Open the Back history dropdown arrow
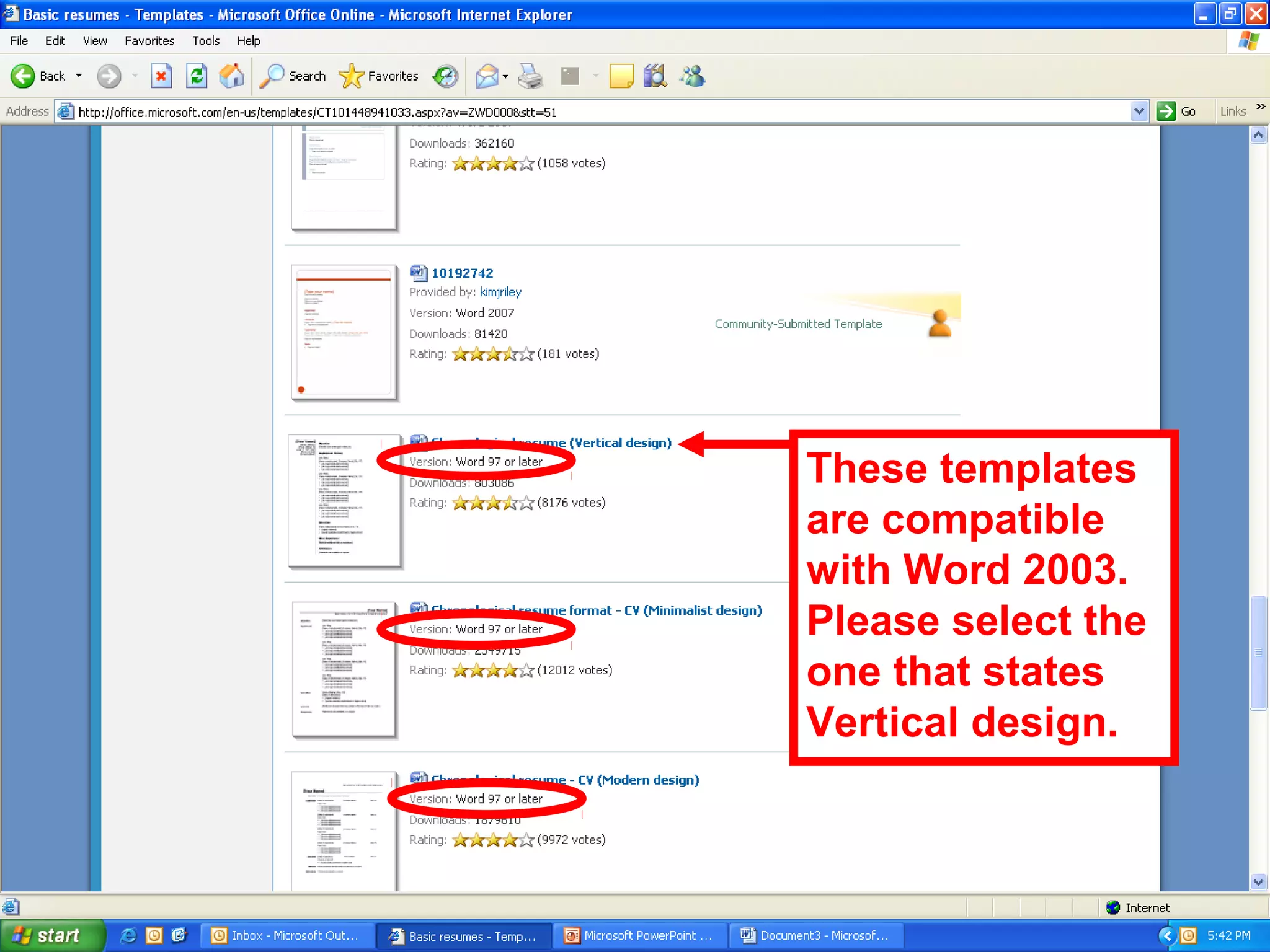 (x=79, y=76)
